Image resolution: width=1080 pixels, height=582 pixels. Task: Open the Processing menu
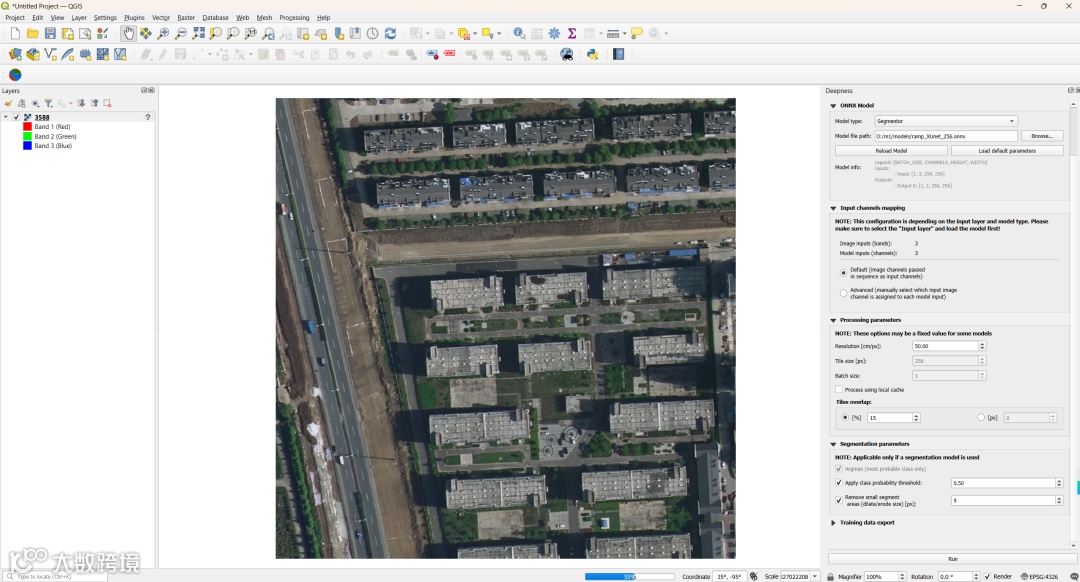294,17
